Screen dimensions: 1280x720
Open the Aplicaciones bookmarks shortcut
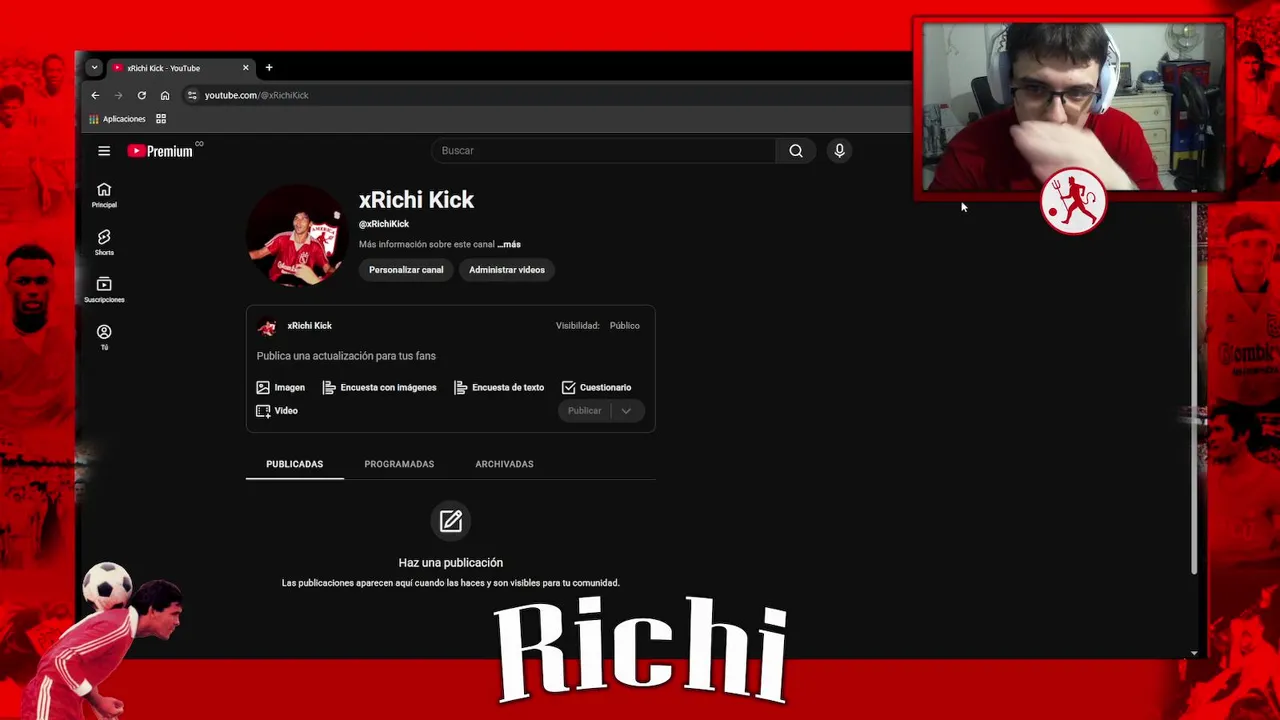pyautogui.click(x=118, y=119)
